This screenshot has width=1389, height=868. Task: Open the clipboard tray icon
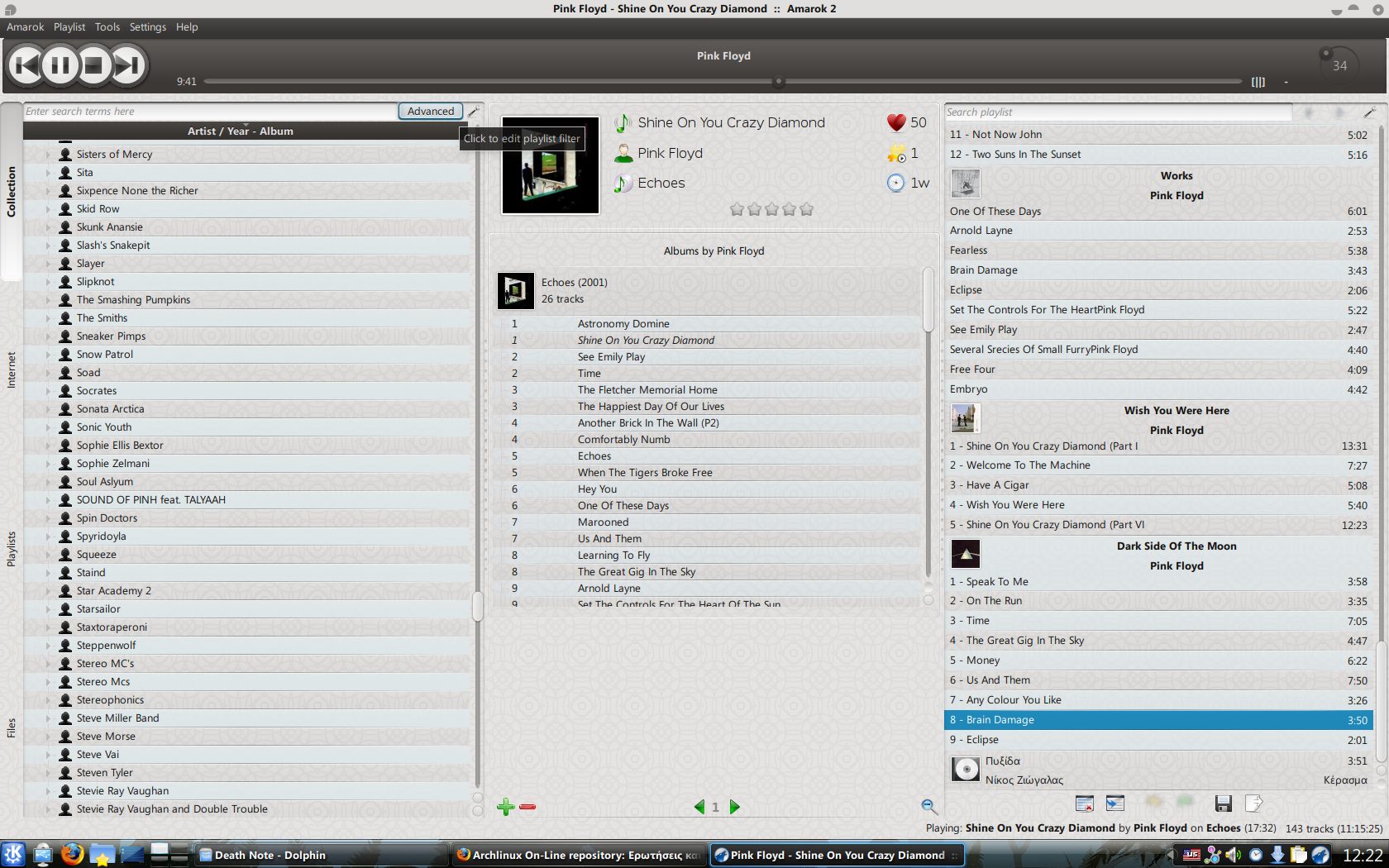[x=1298, y=855]
